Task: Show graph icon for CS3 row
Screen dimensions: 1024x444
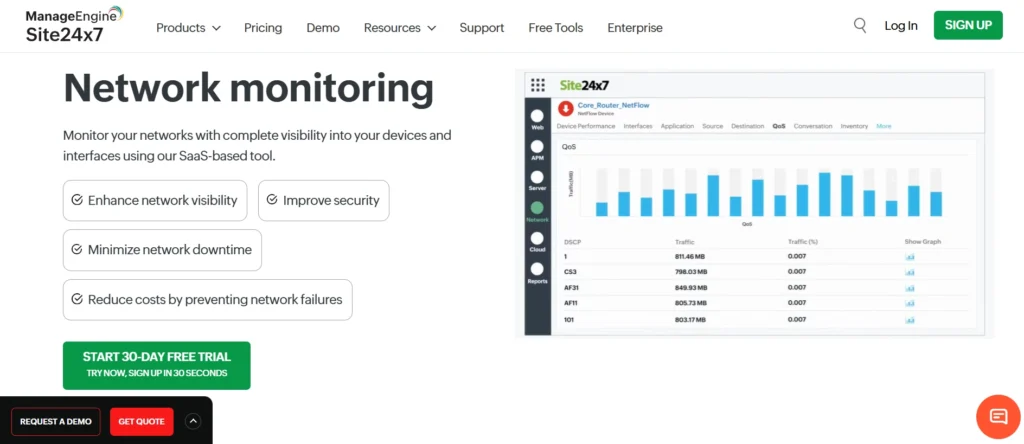Action: pyautogui.click(x=910, y=272)
